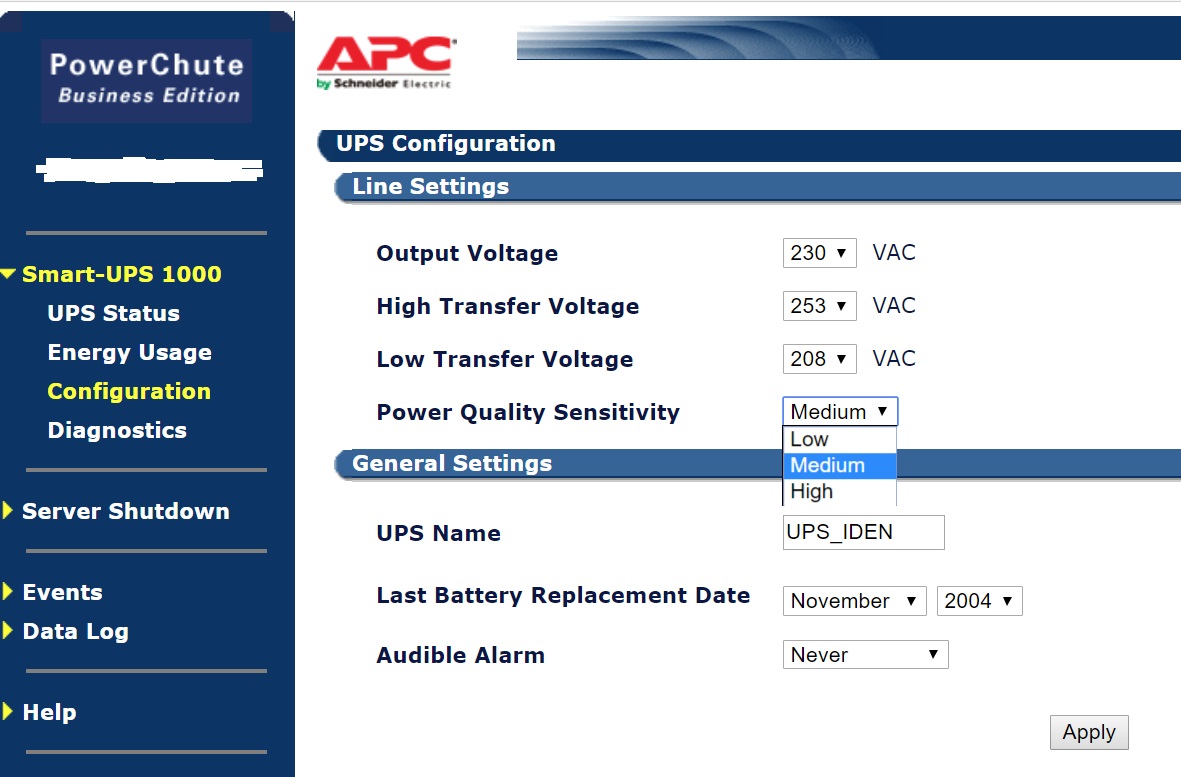Go to the Configuration page
Image resolution: width=1181 pixels, height=777 pixels.
pos(129,391)
